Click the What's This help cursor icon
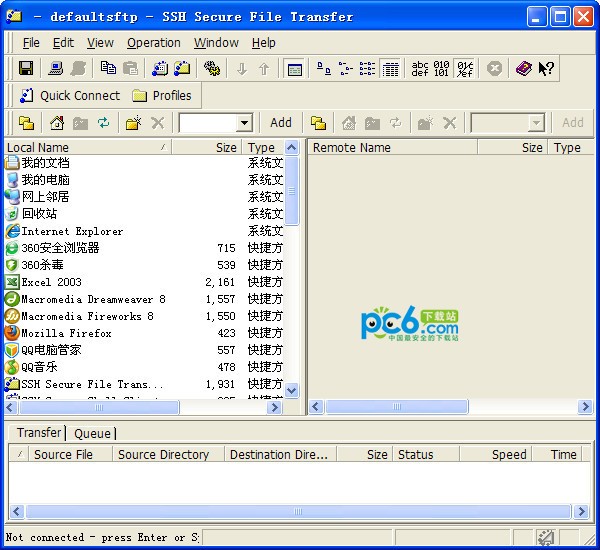 (x=546, y=68)
